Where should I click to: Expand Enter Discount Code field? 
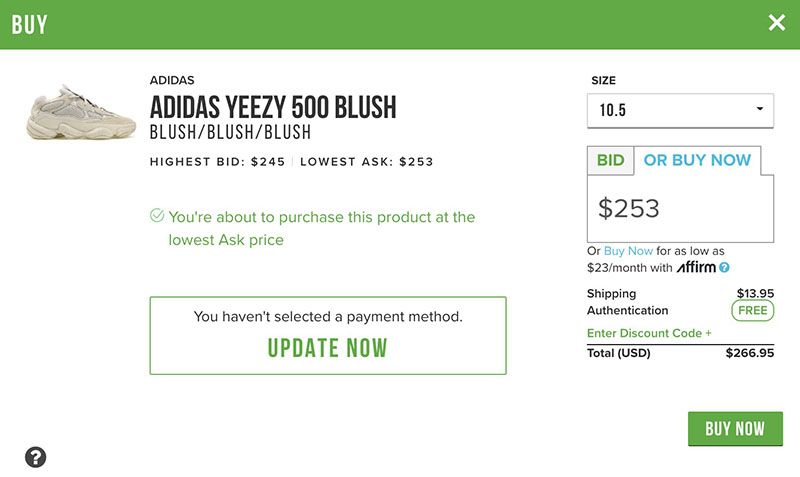coord(650,333)
